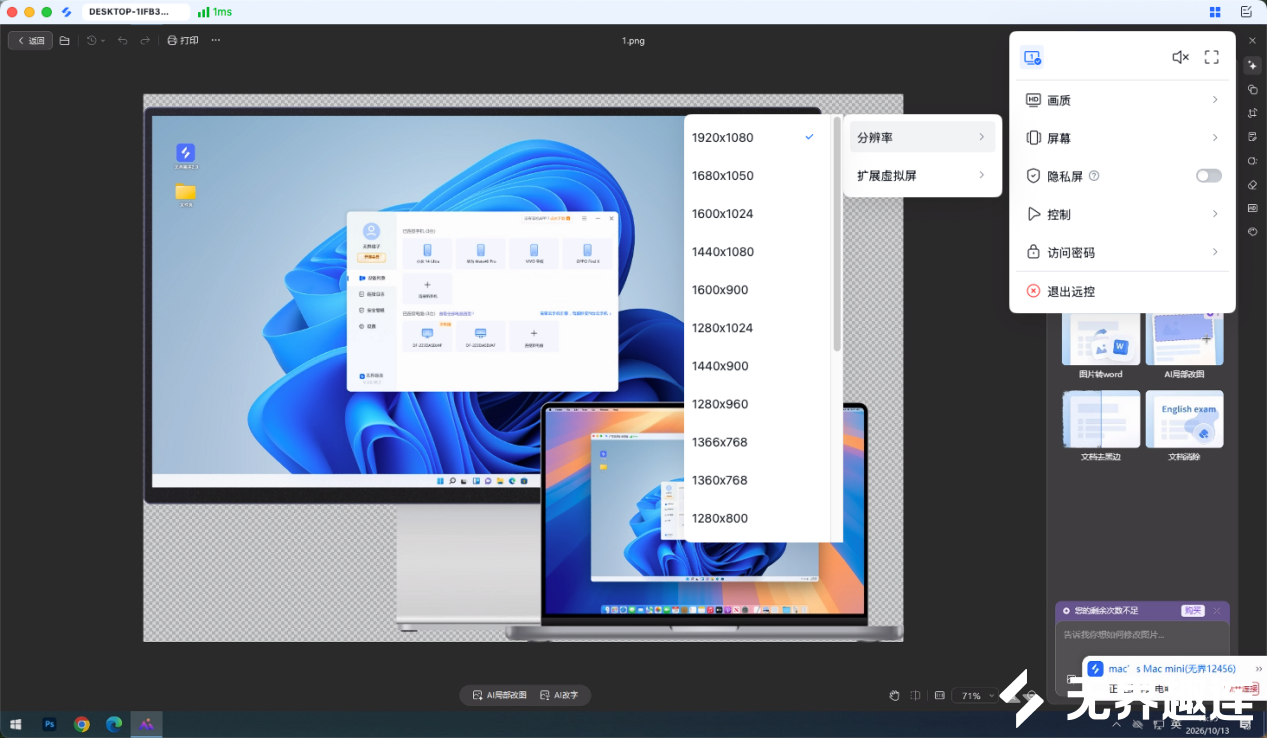Open the folder icon in the top toolbar
The height and width of the screenshot is (738, 1267).
65,41
